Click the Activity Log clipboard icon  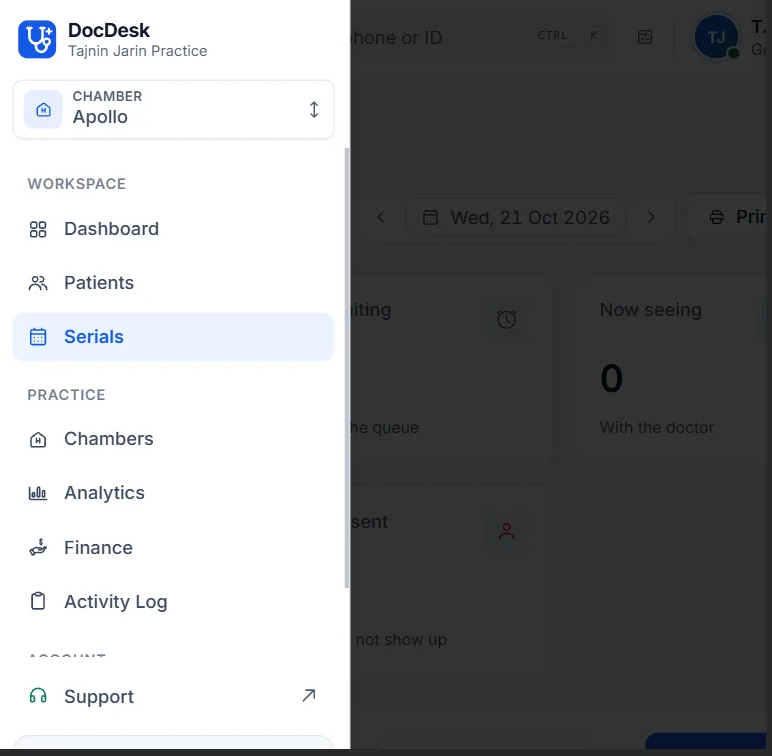pos(38,601)
